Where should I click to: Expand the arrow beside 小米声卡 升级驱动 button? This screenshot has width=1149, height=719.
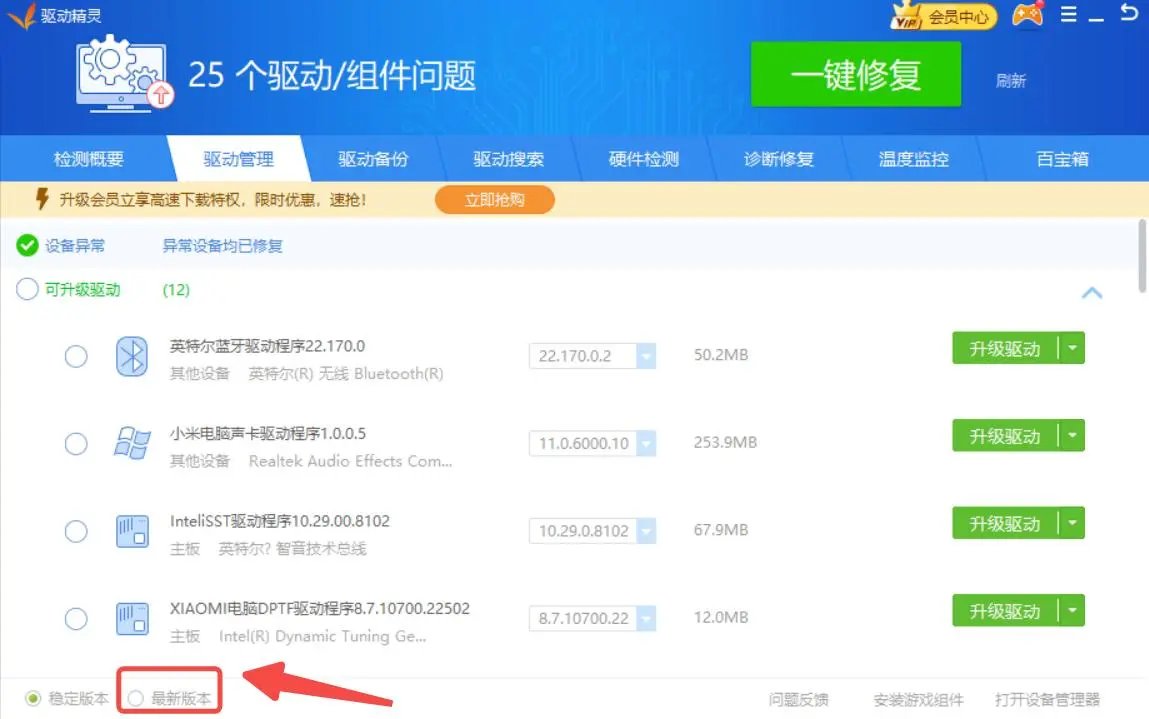click(x=1072, y=436)
